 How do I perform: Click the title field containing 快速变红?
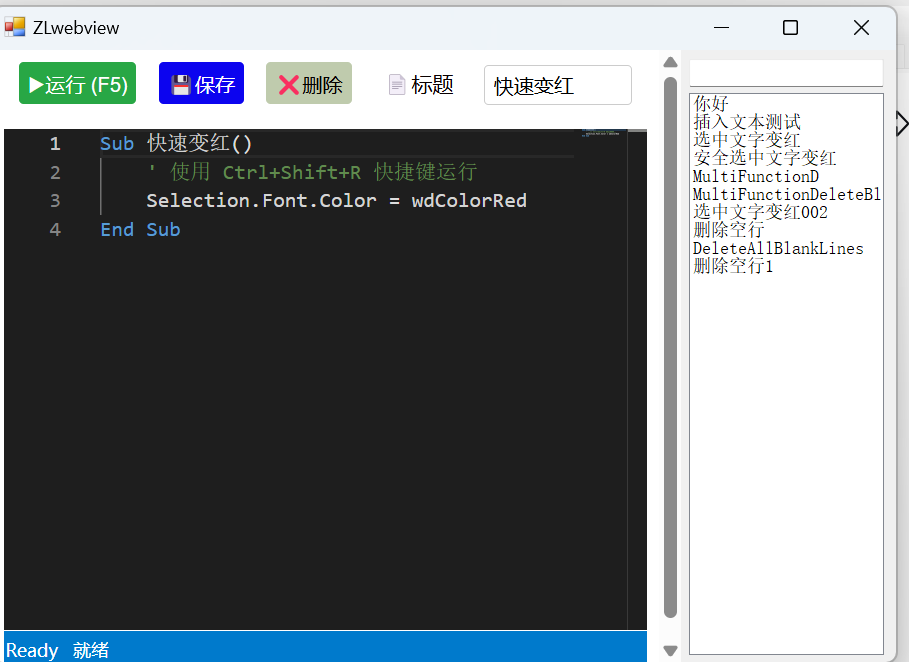point(557,85)
